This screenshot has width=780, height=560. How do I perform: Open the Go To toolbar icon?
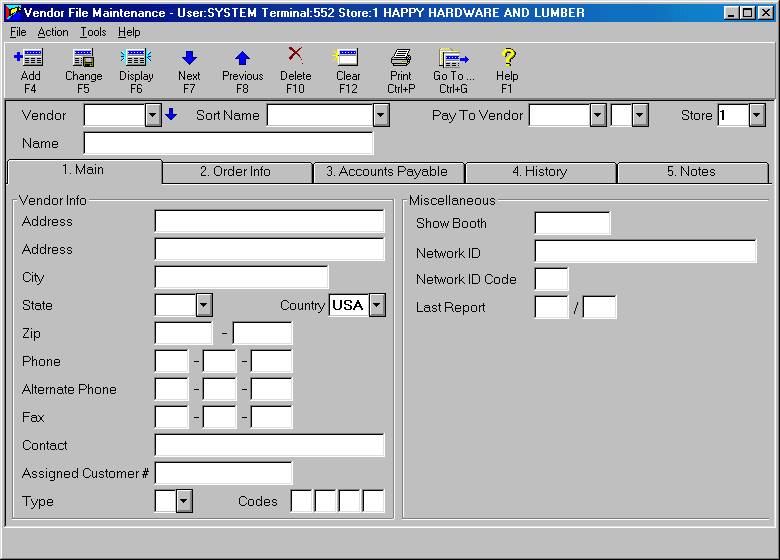pos(454,58)
